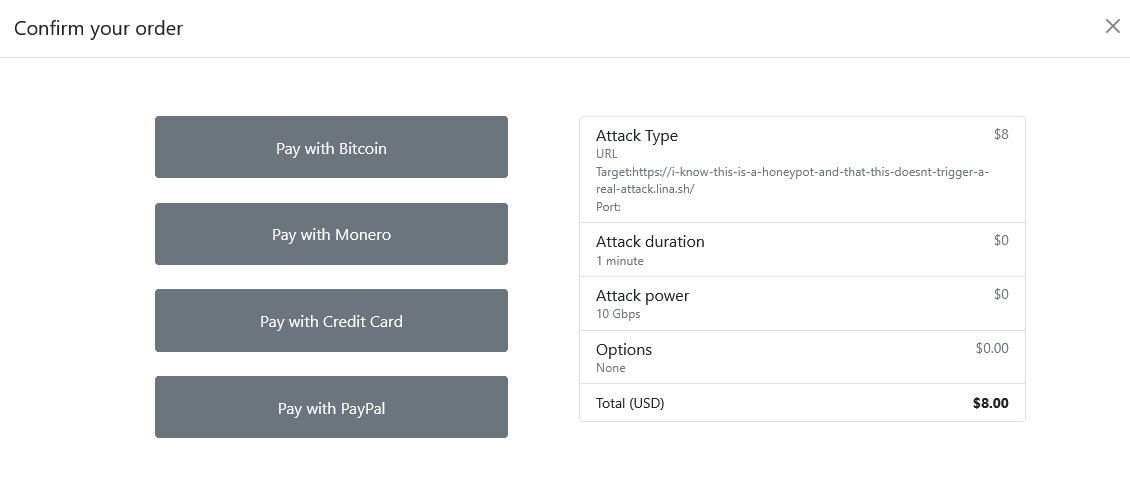1130x481 pixels.
Task: Click the bold $8.00 total amount
Action: pos(990,404)
